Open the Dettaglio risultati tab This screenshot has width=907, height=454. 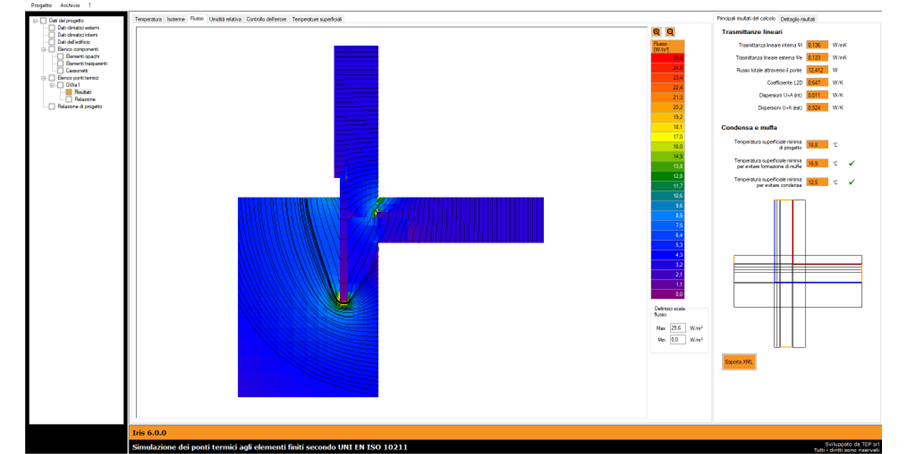[804, 19]
